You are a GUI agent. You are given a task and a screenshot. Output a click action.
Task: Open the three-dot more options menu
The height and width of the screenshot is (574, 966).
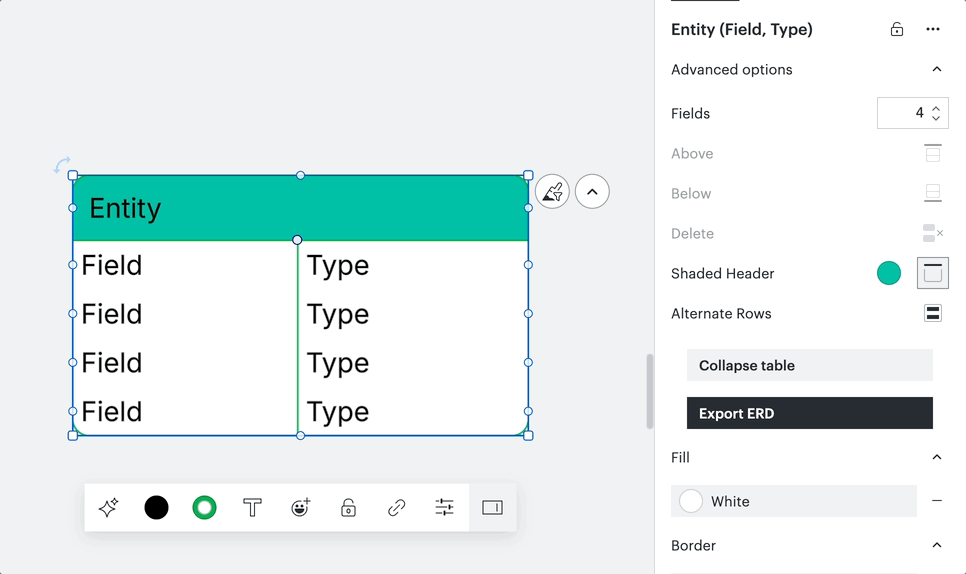tap(933, 29)
